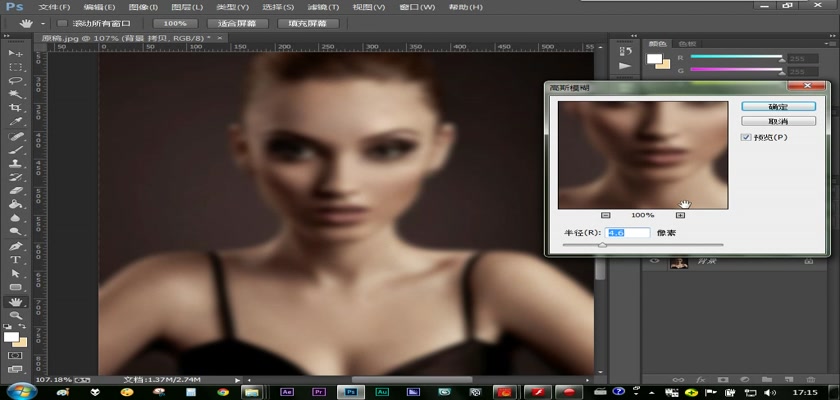Open the 图层(L) menu
Screen dimensions: 840x400
click(x=187, y=7)
